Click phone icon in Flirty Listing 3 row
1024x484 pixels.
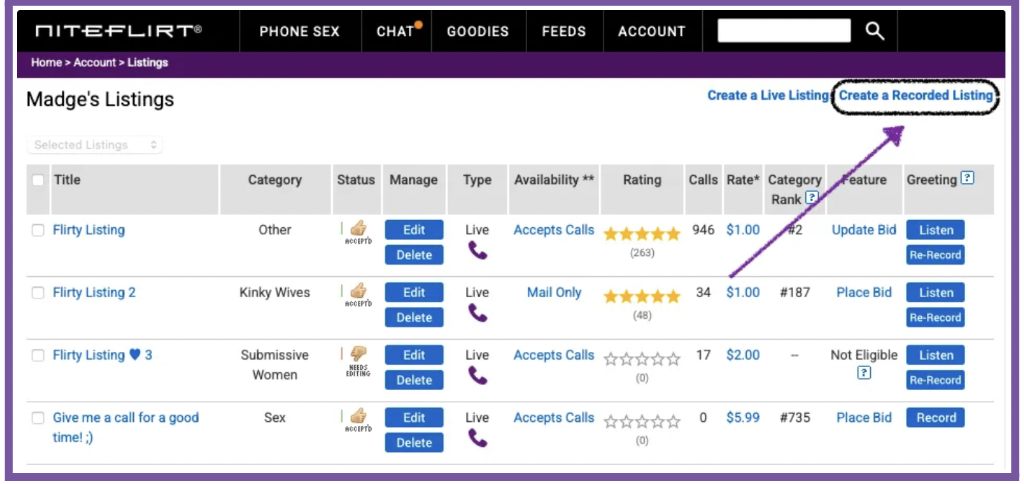(477, 376)
